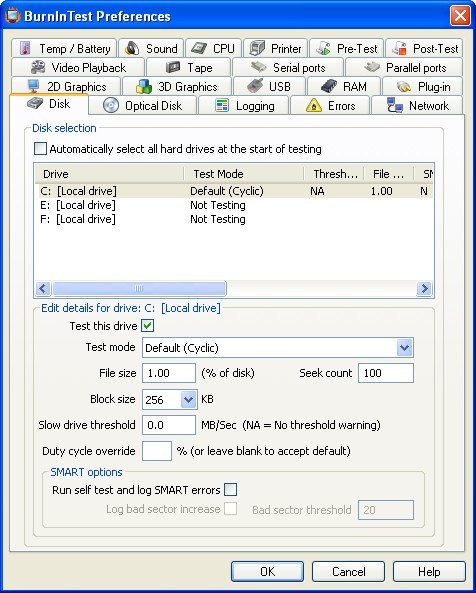Screen dimensions: 476x593
Task: Close the BurnInTest Preferences dialog
Action: [460, 16]
